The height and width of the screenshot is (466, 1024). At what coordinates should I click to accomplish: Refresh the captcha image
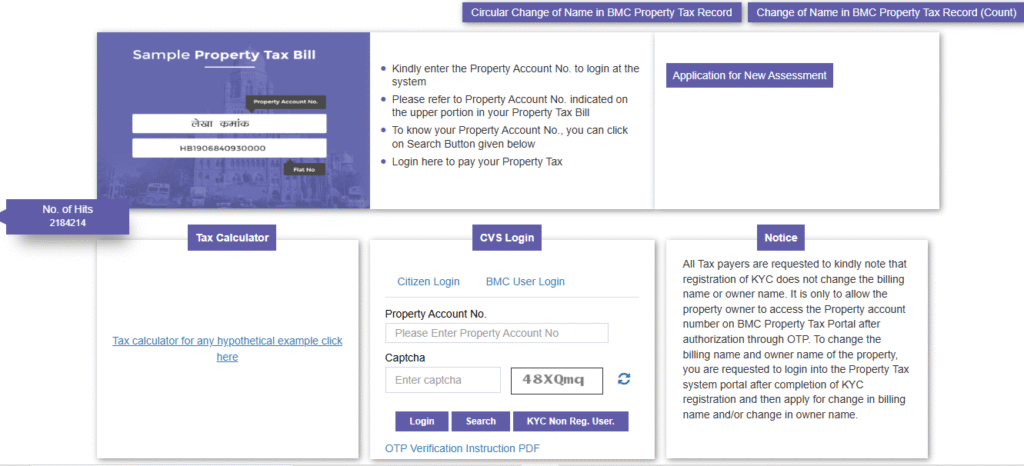(x=624, y=379)
